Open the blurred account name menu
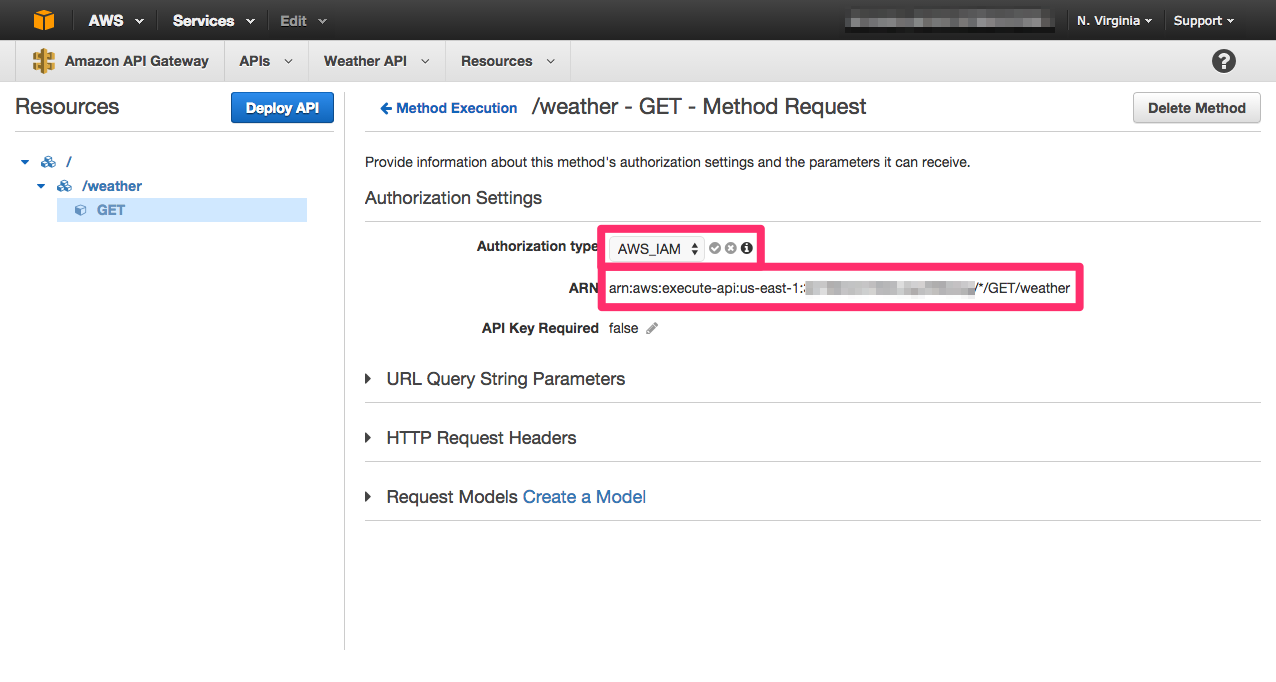 pyautogui.click(x=950, y=20)
